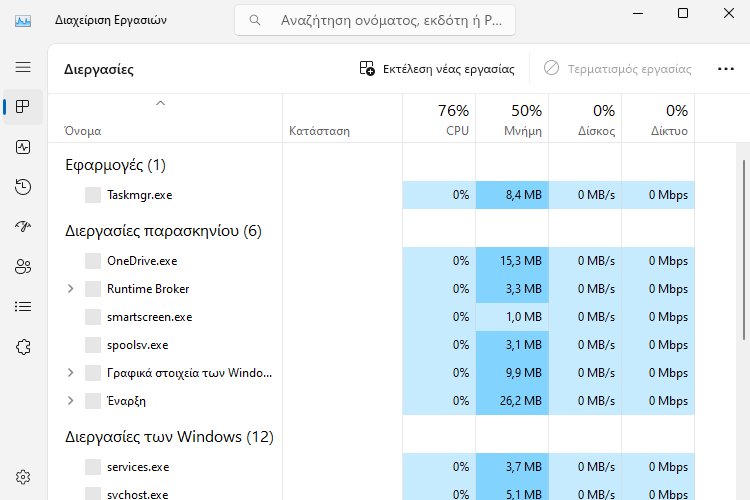Sort by the Δίκτυο 0% column header

659,119
